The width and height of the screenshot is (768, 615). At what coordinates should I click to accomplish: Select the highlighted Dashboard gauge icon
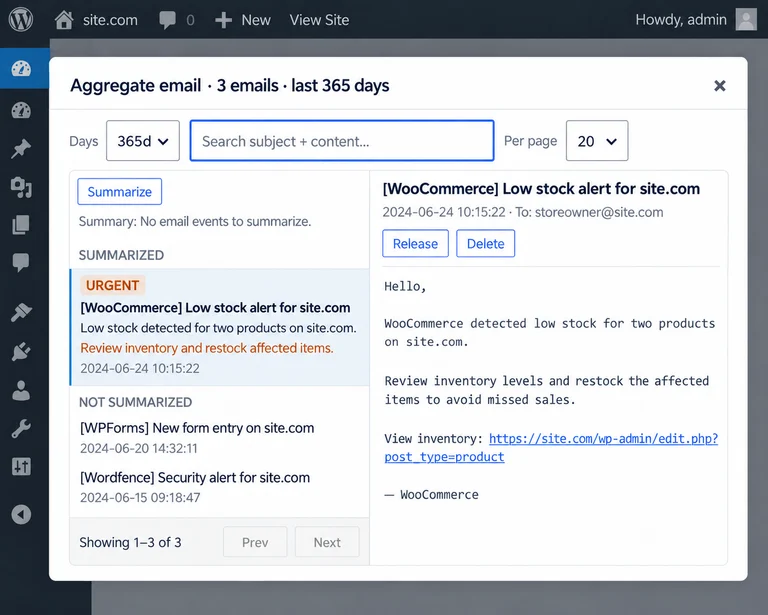pyautogui.click(x=21, y=69)
